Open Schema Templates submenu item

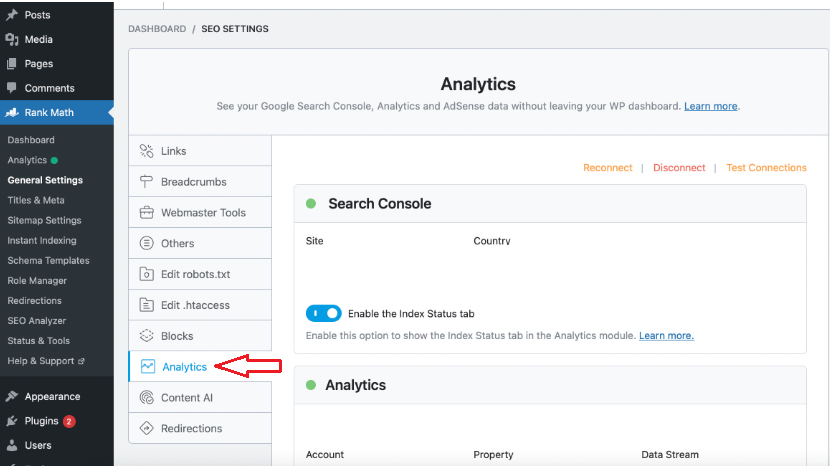48,261
